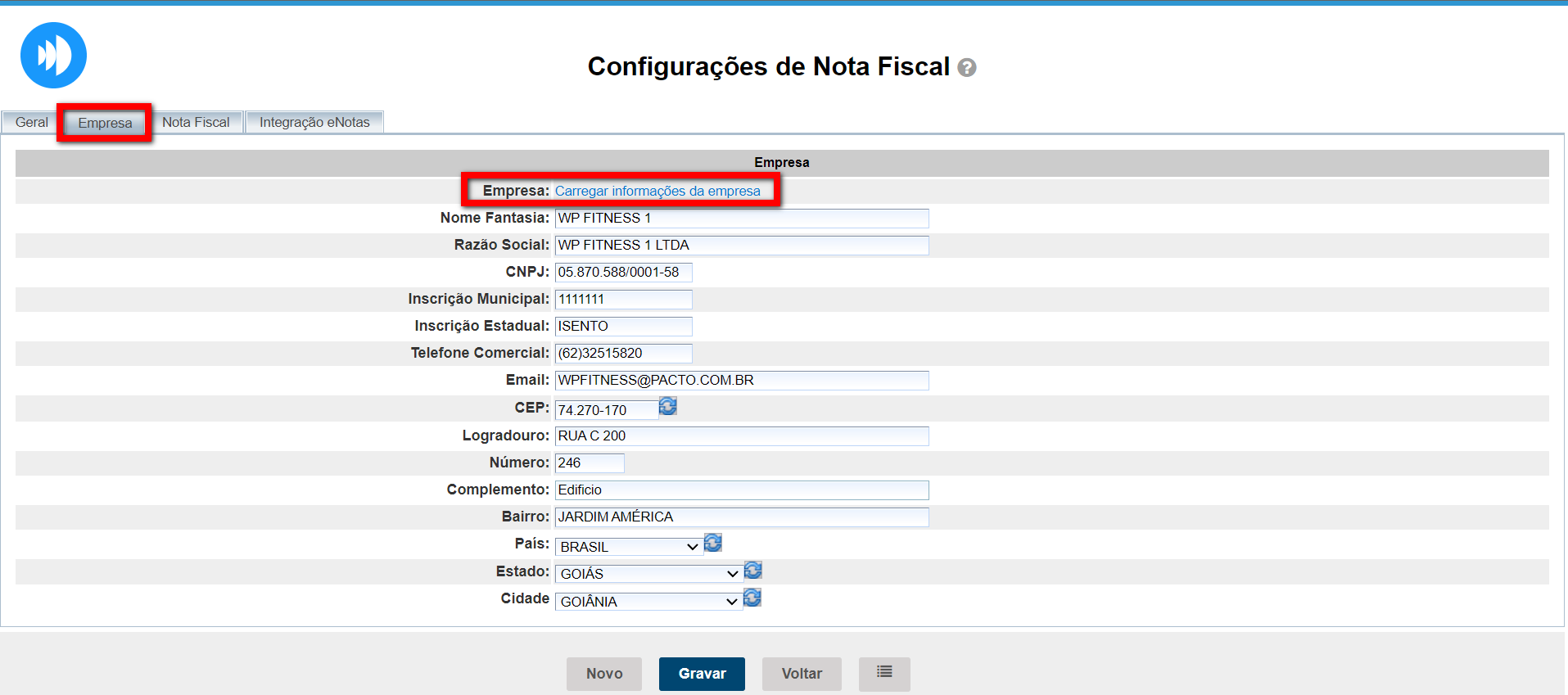The height and width of the screenshot is (695, 1568).
Task: Refresh address using the CEP lookup icon
Action: click(668, 406)
